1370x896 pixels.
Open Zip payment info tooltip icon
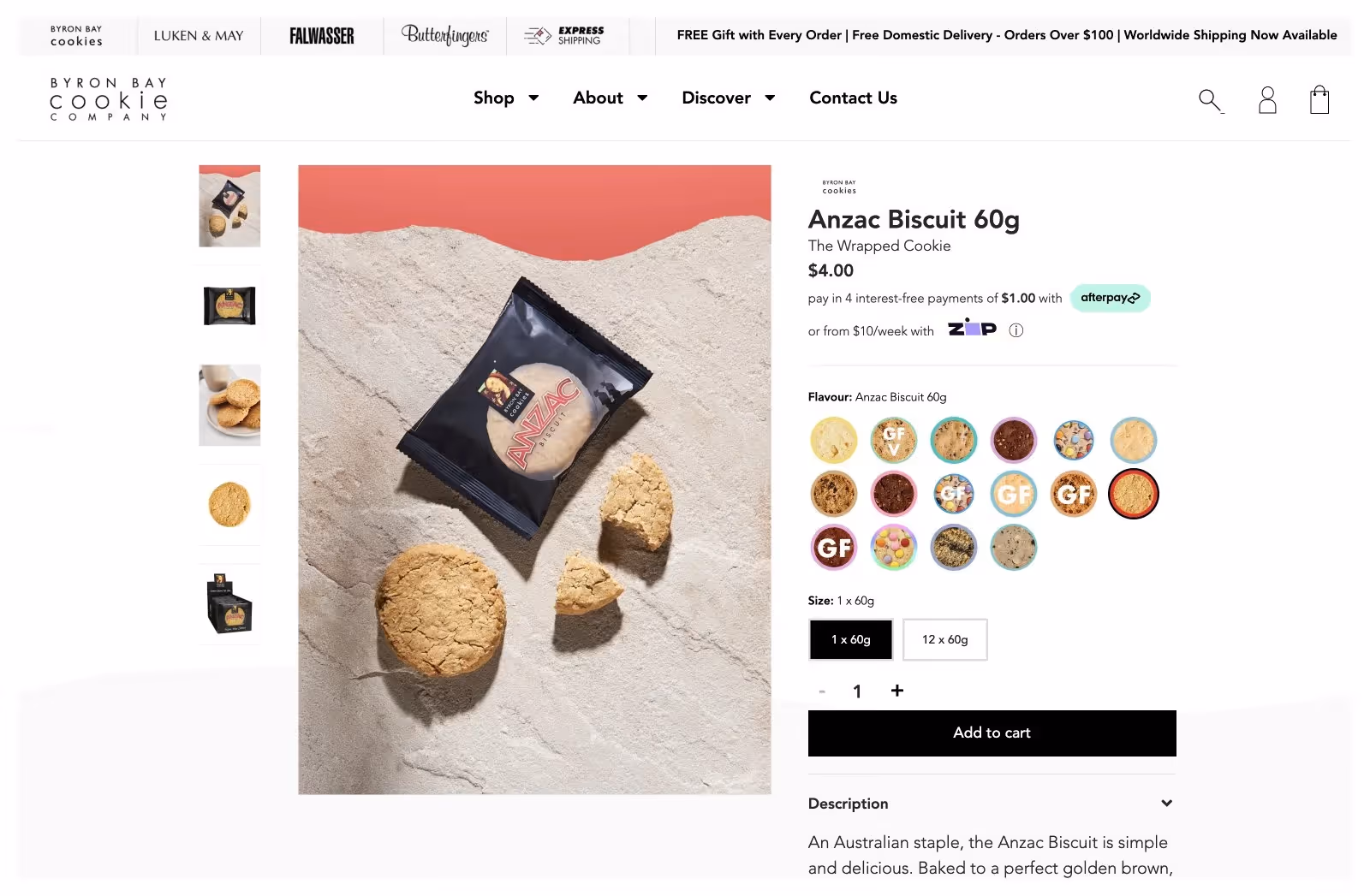pos(1016,329)
